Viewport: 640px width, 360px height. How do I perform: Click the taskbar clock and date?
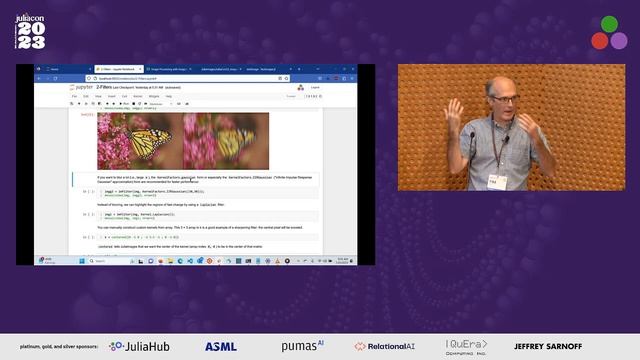tap(342, 261)
